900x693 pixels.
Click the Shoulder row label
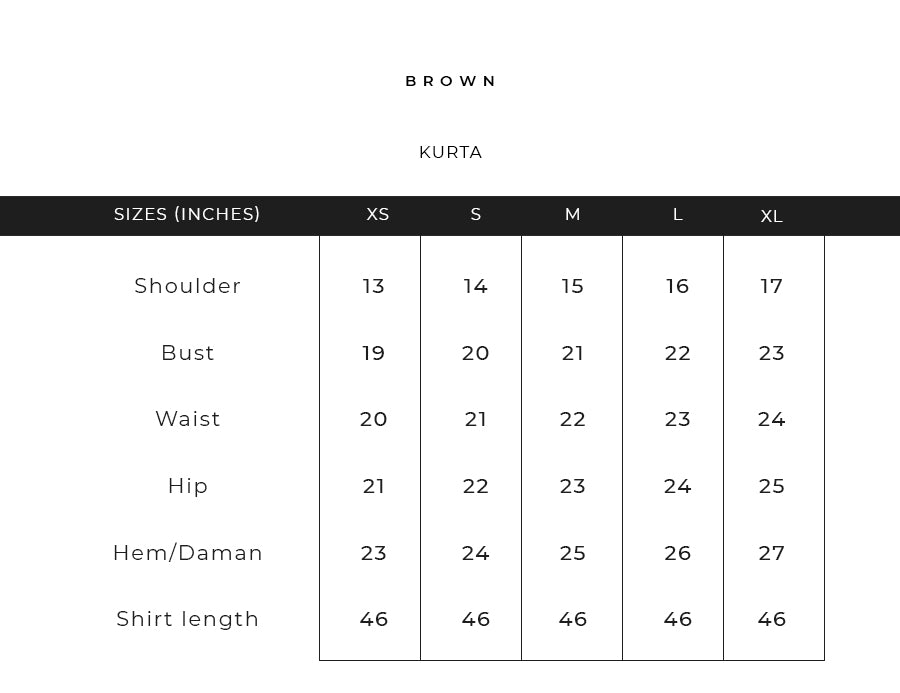click(x=188, y=286)
